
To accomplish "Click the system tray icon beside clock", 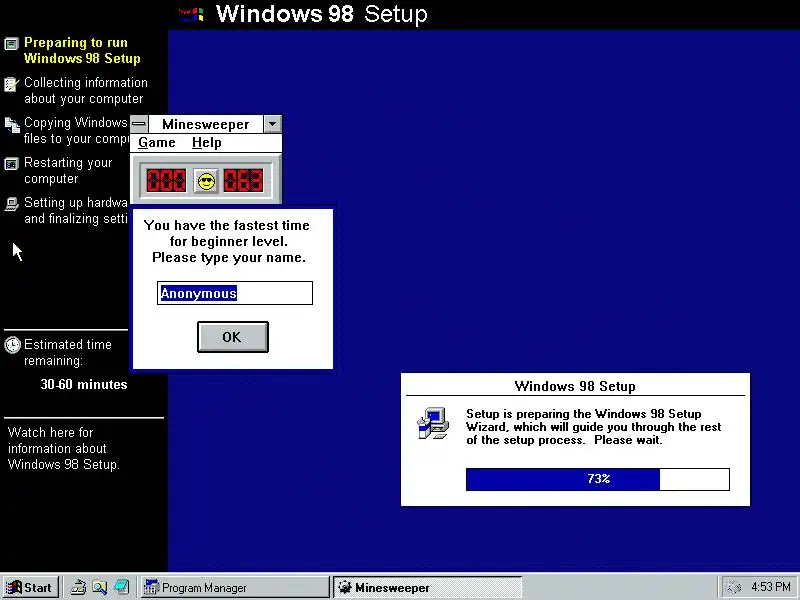I will [x=733, y=588].
